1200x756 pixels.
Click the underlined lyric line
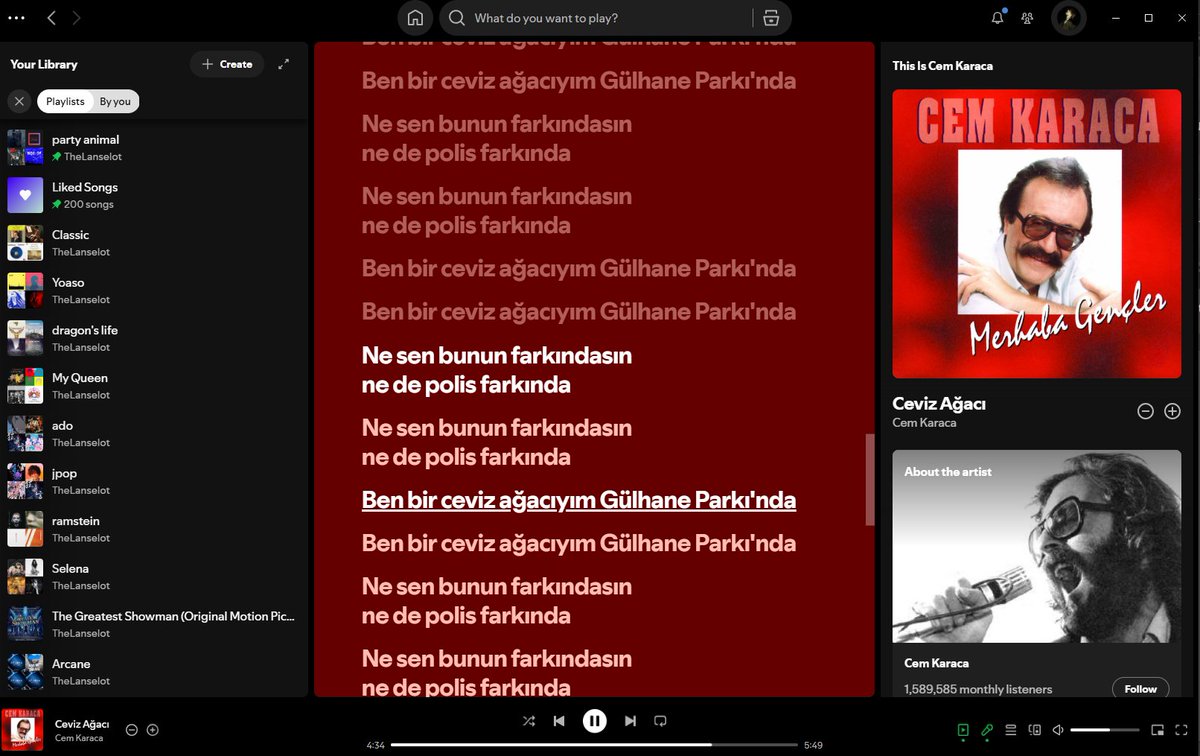[579, 500]
